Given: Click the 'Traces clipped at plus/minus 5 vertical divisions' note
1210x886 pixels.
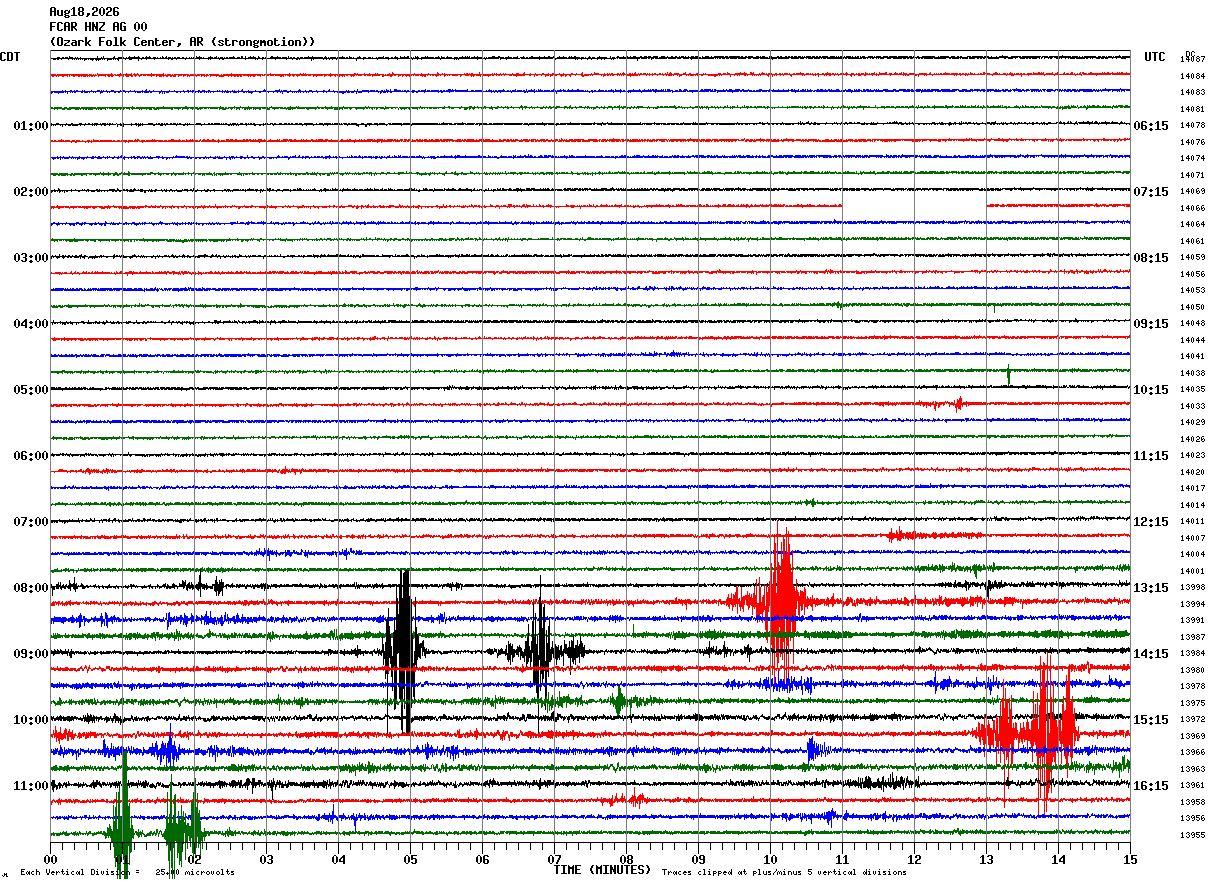Looking at the screenshot, I should (784, 873).
